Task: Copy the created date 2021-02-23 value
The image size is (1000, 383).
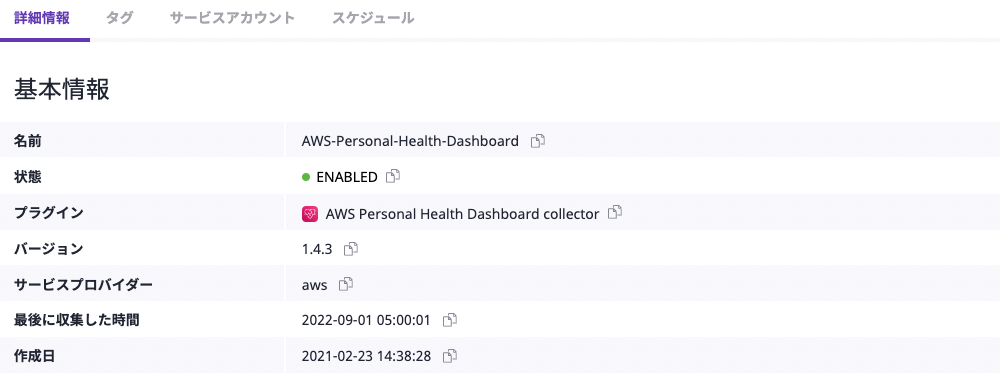Action: coord(450,356)
